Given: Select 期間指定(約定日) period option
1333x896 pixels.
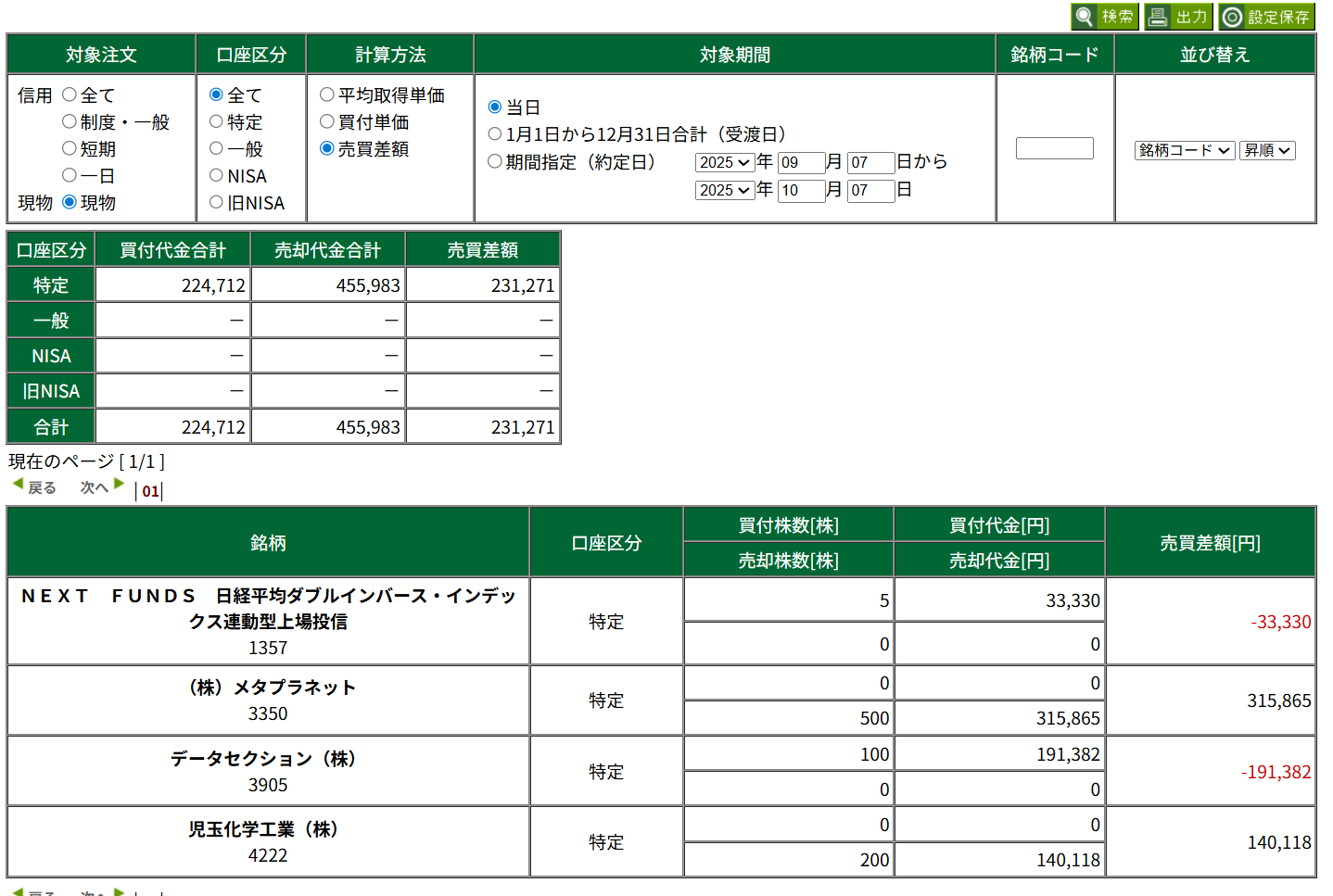Looking at the screenshot, I should [x=495, y=161].
